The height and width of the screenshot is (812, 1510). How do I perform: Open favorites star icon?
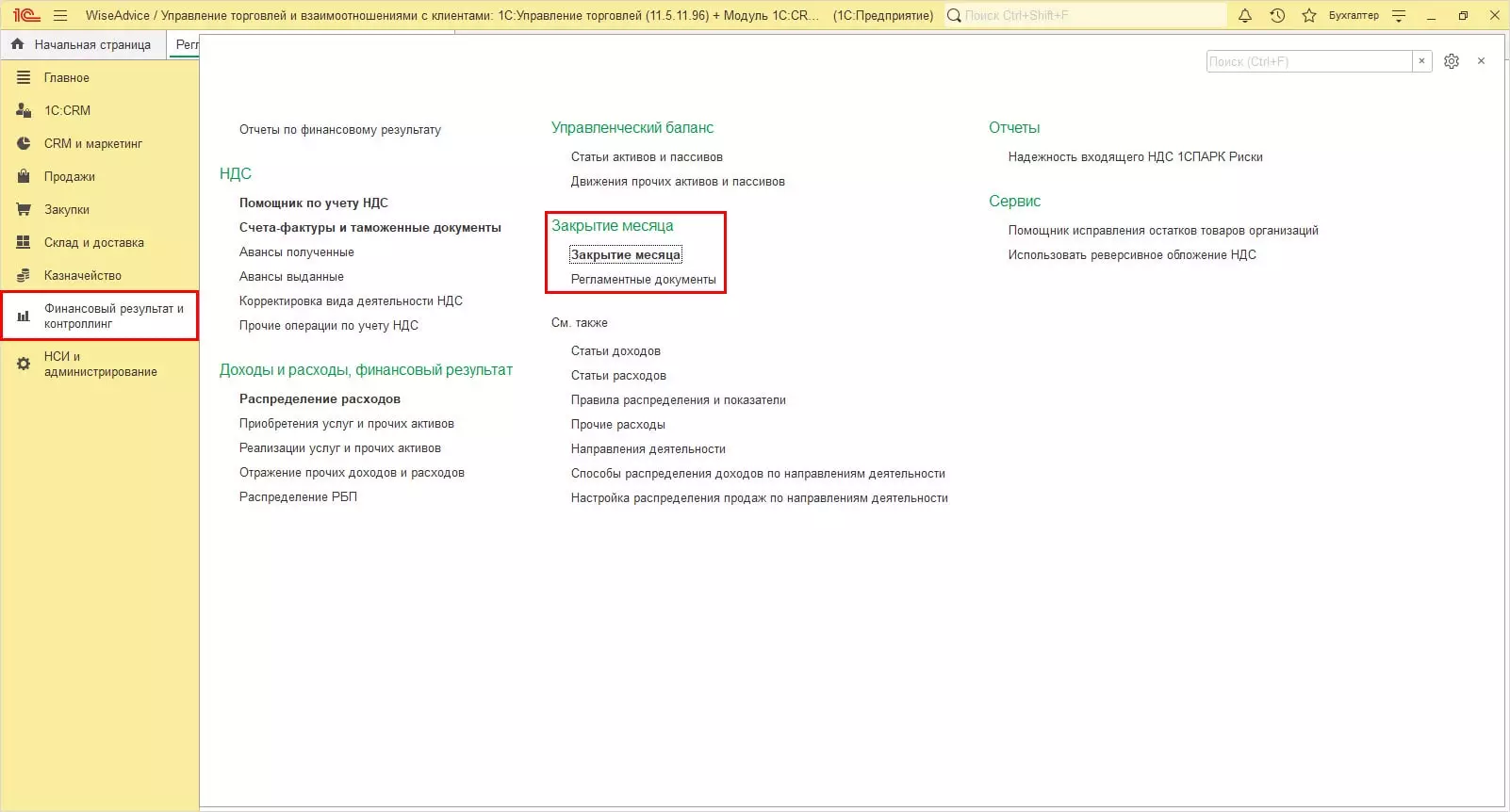(x=1309, y=15)
